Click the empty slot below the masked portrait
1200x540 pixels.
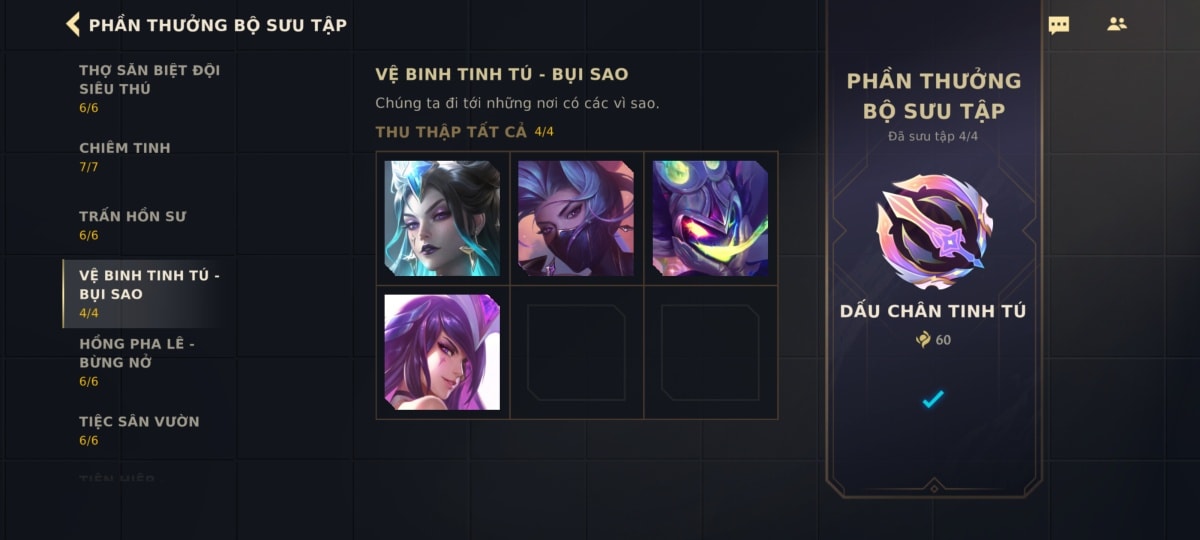pyautogui.click(x=576, y=352)
